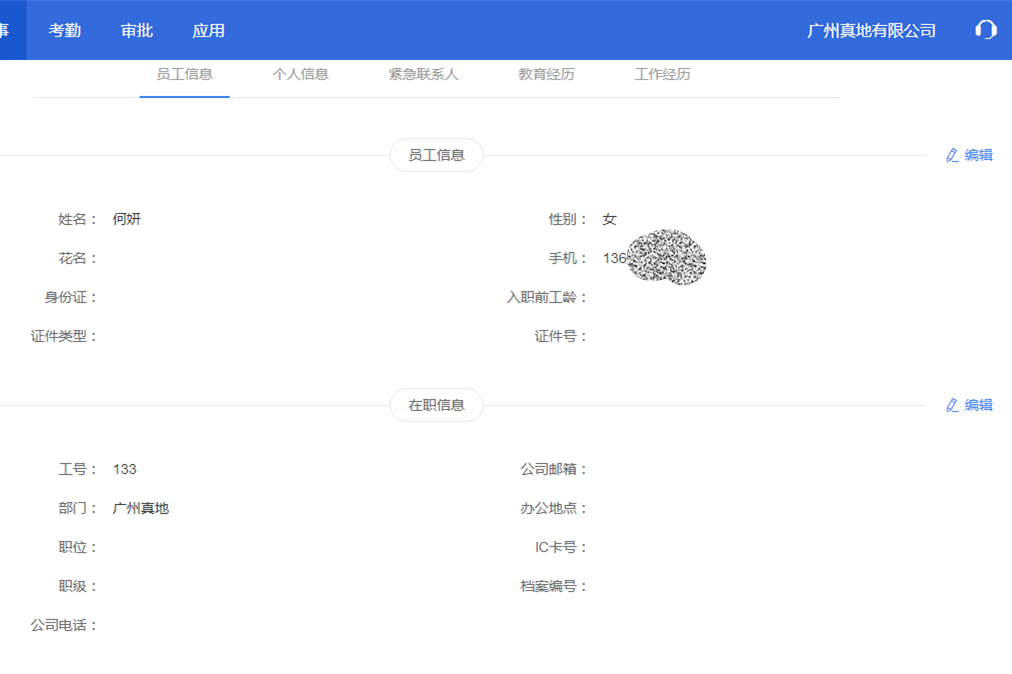The image size is (1012, 674).
Task: Click the employee ID value 133
Action: pos(124,468)
